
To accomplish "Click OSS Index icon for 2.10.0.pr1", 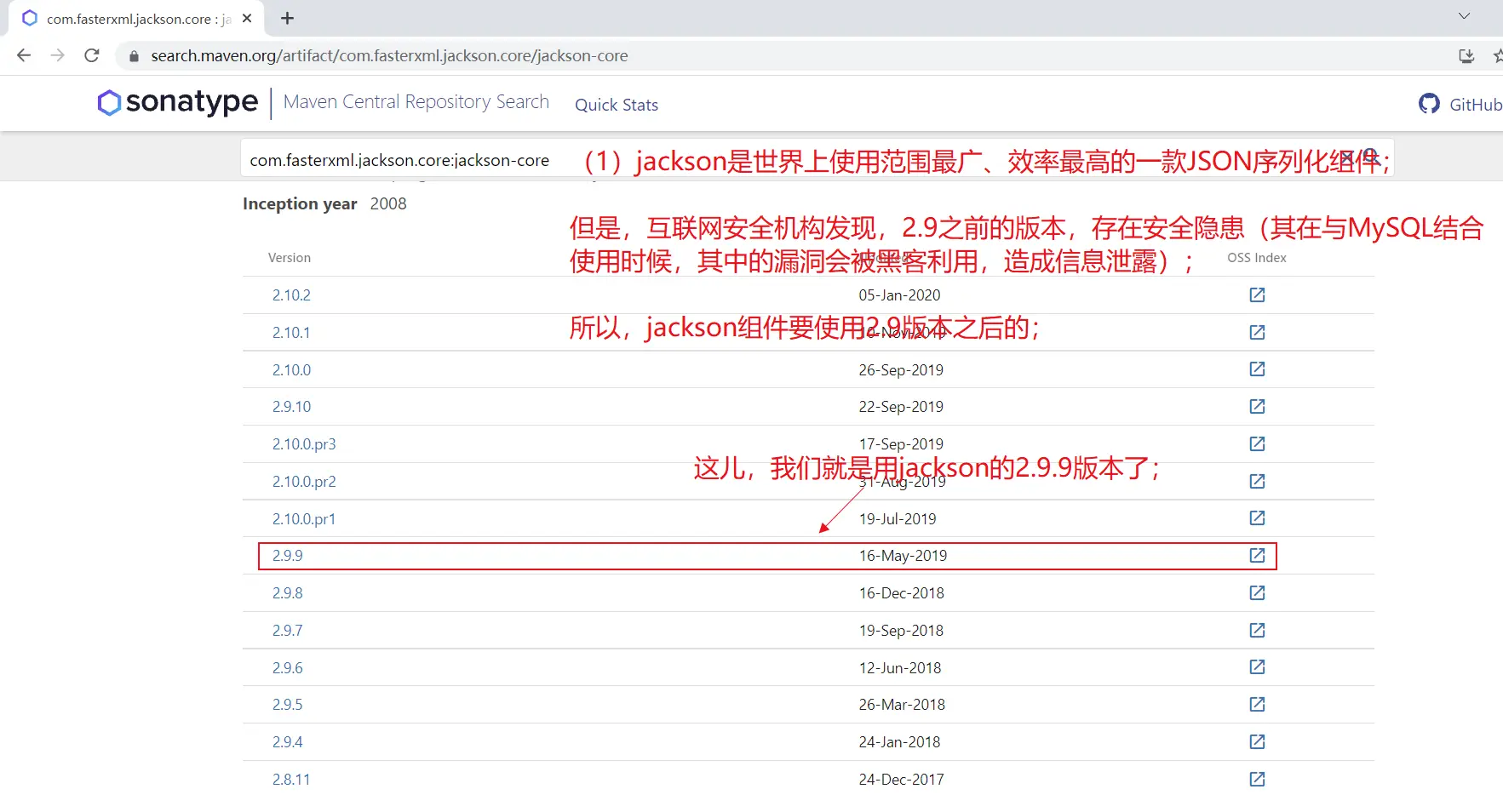I will tap(1257, 518).
